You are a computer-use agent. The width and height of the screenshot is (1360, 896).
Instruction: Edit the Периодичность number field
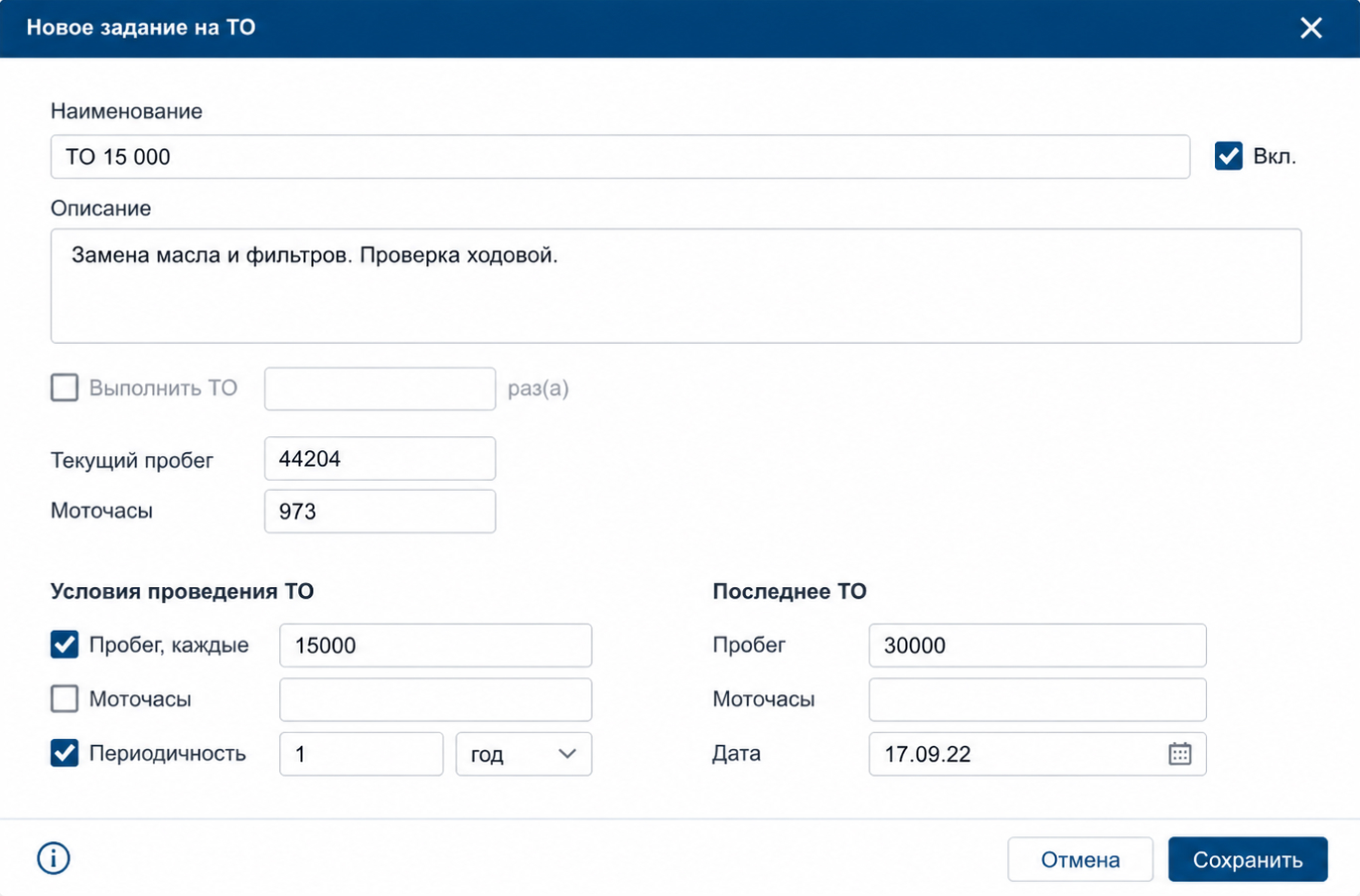point(362,754)
